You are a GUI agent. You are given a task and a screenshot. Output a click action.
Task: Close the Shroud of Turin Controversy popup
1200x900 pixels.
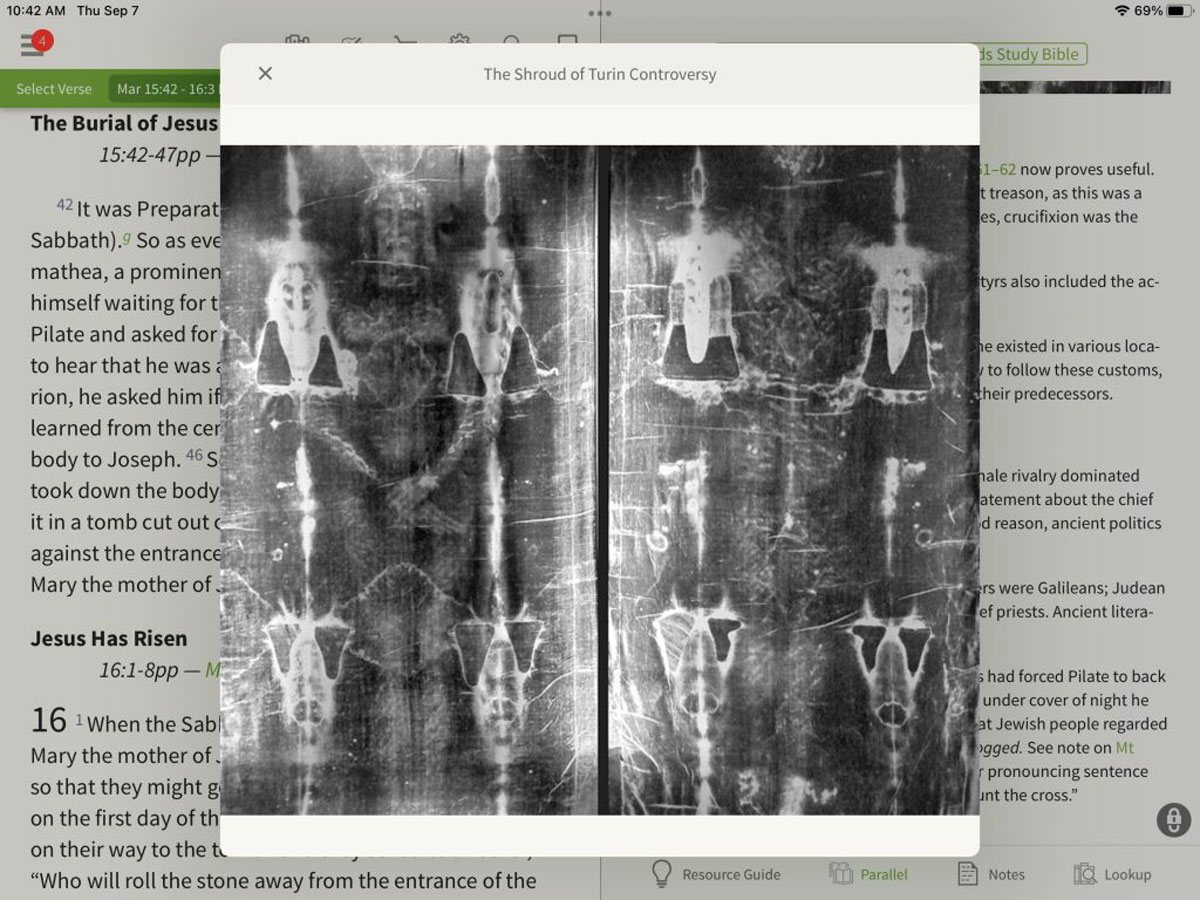265,73
